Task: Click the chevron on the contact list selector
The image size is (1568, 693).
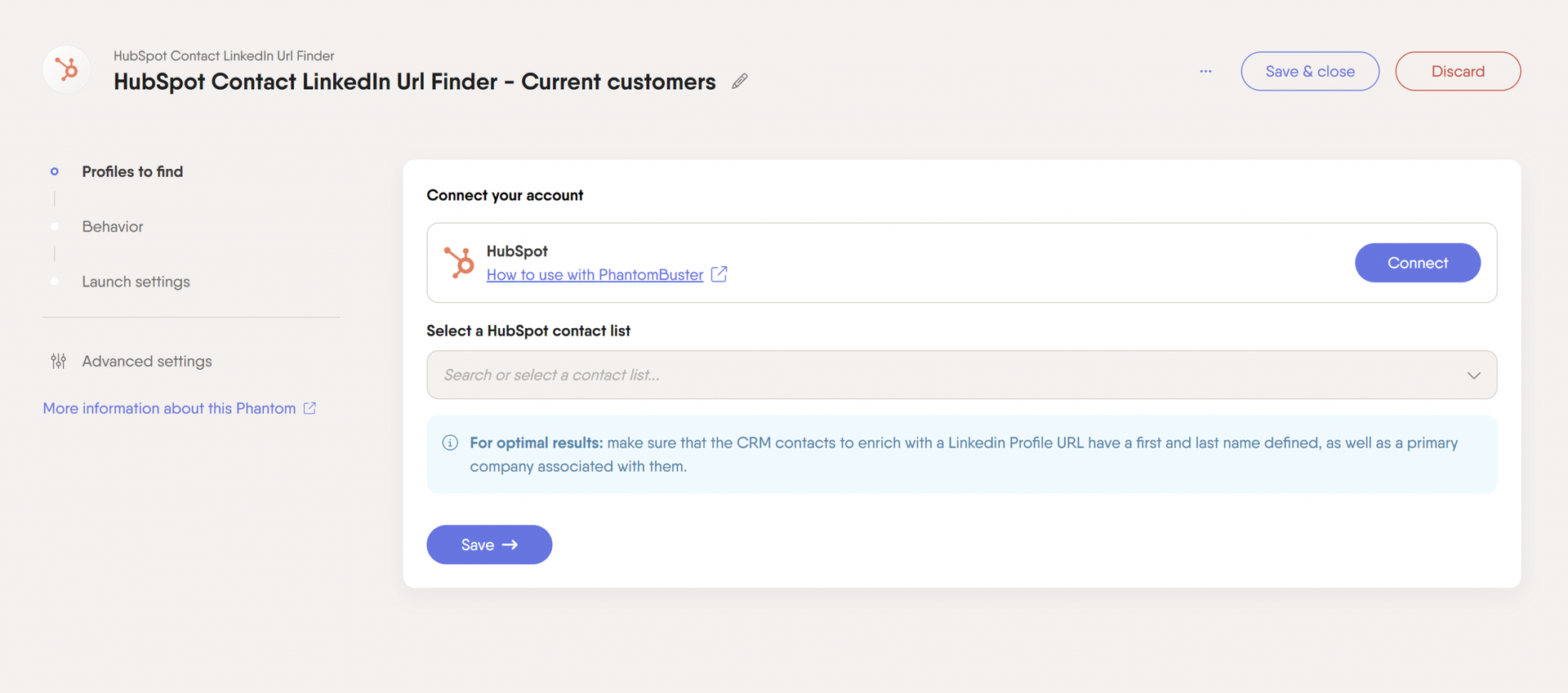Action: (1473, 375)
